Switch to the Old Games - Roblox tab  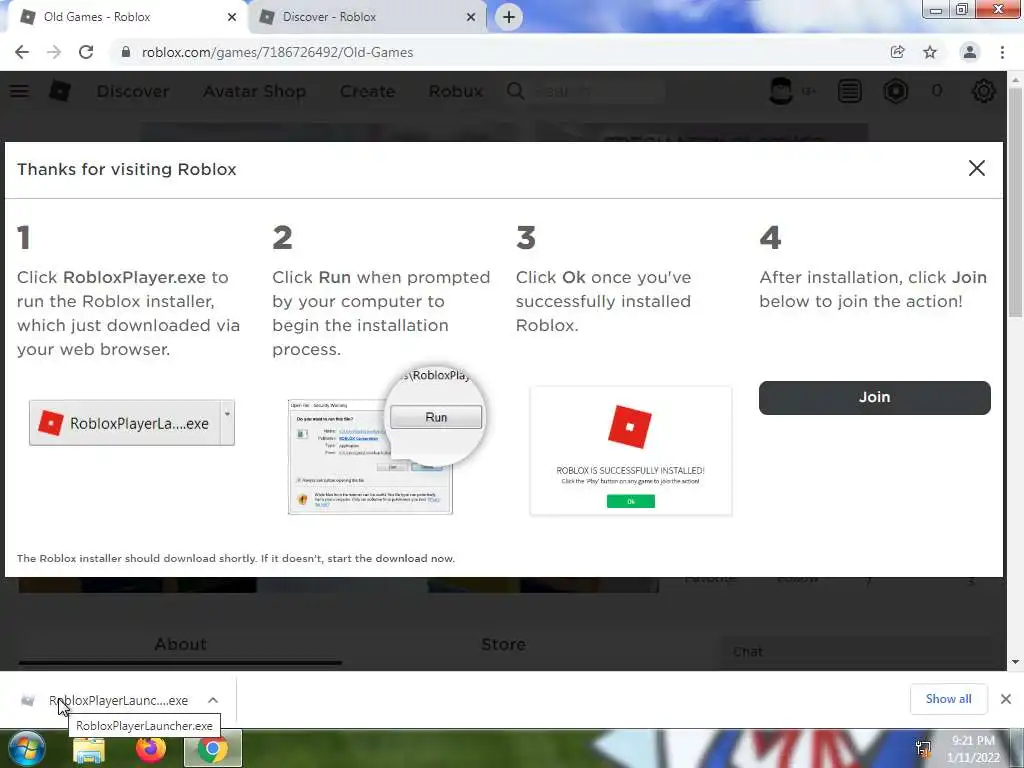[x=124, y=17]
